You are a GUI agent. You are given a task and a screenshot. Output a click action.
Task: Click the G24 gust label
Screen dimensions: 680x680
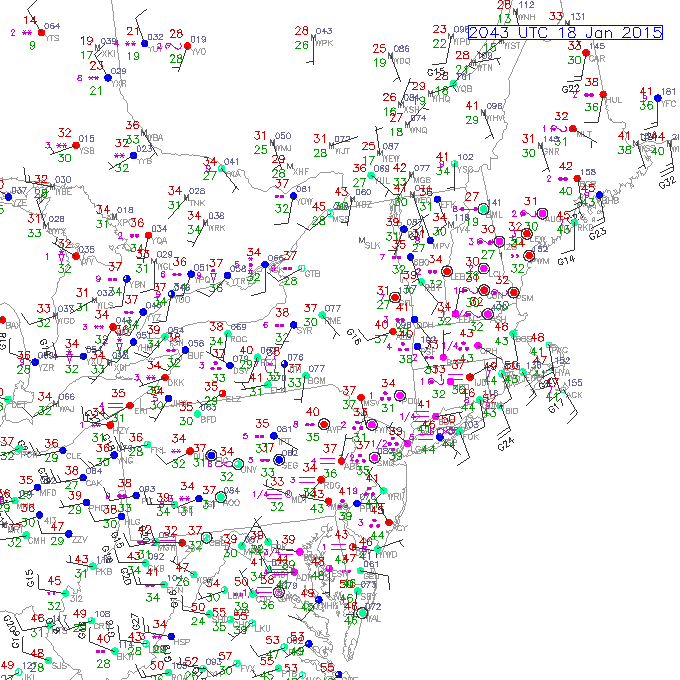tap(506, 444)
